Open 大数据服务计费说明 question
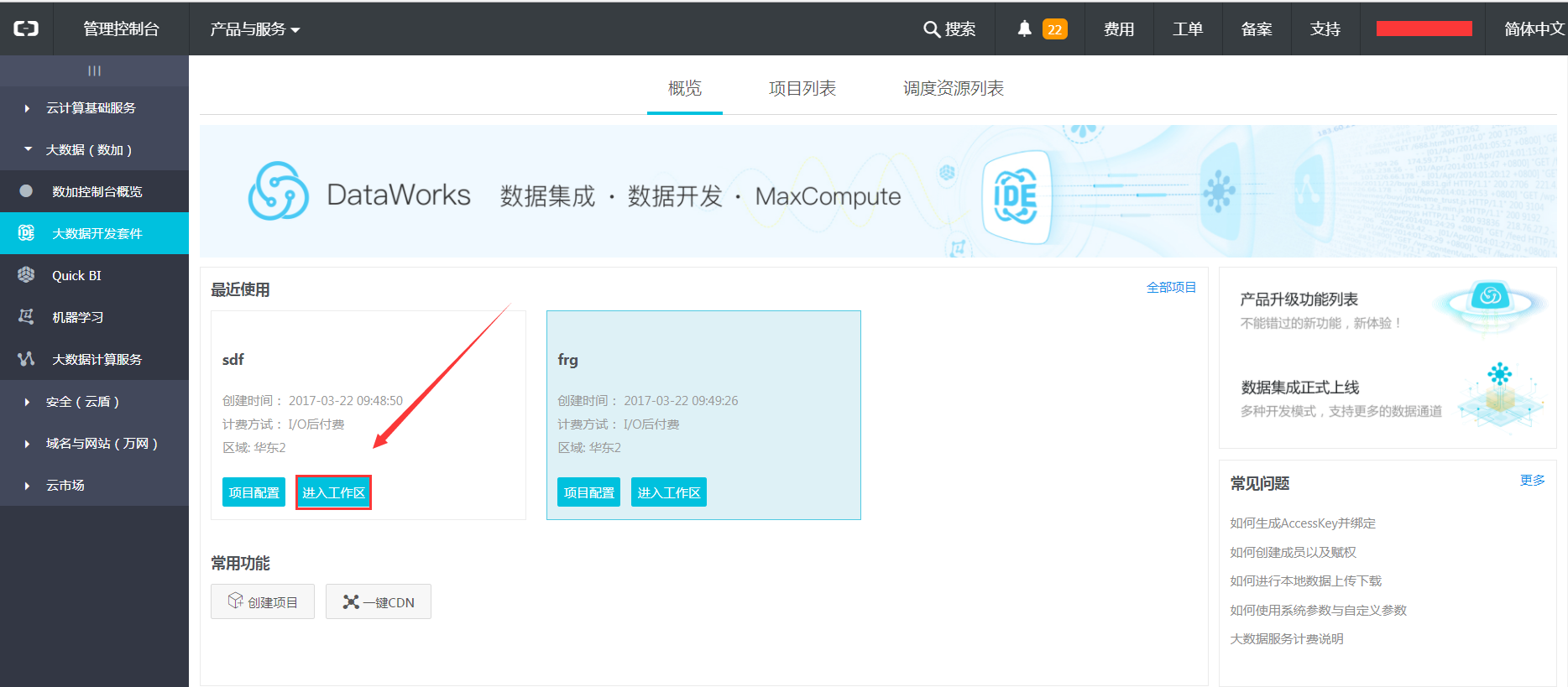1568x687 pixels. 1287,639
